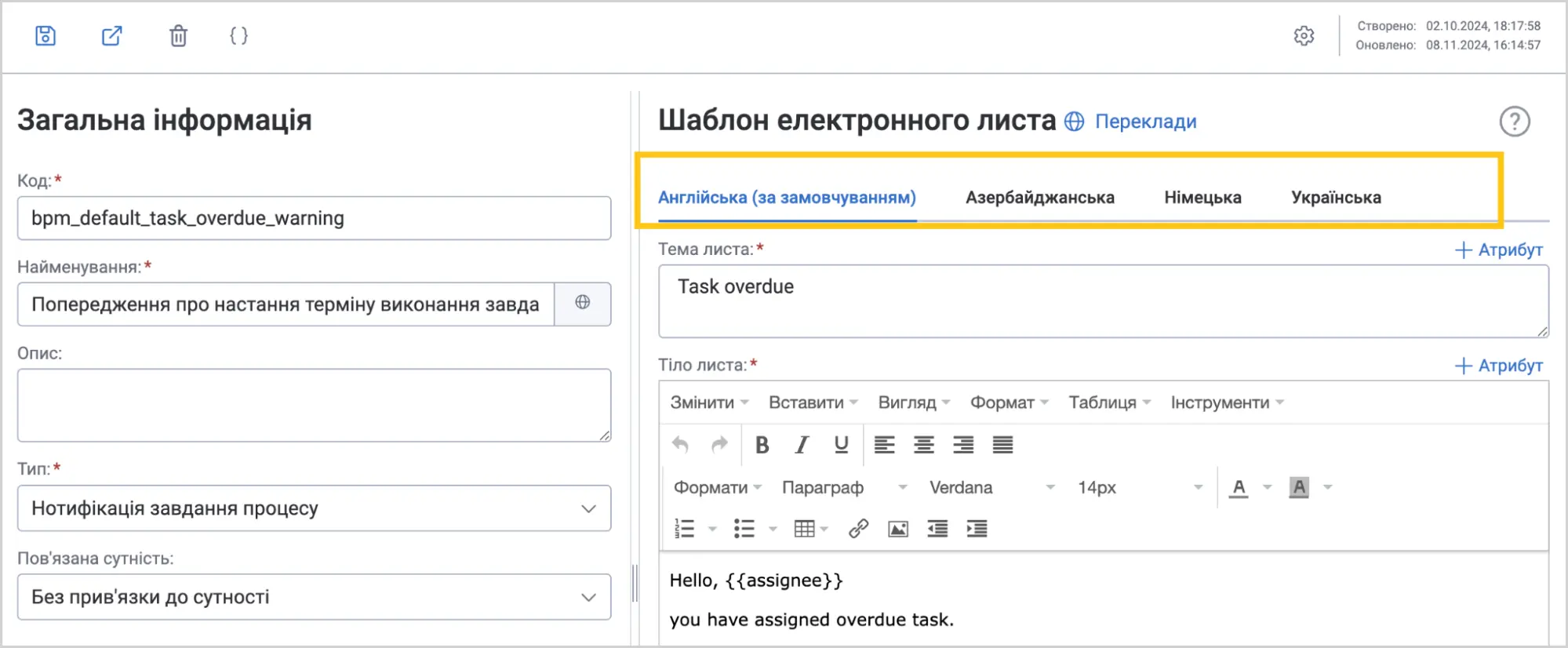Toggle underline formatting
This screenshot has height=648, width=1568.
point(841,445)
